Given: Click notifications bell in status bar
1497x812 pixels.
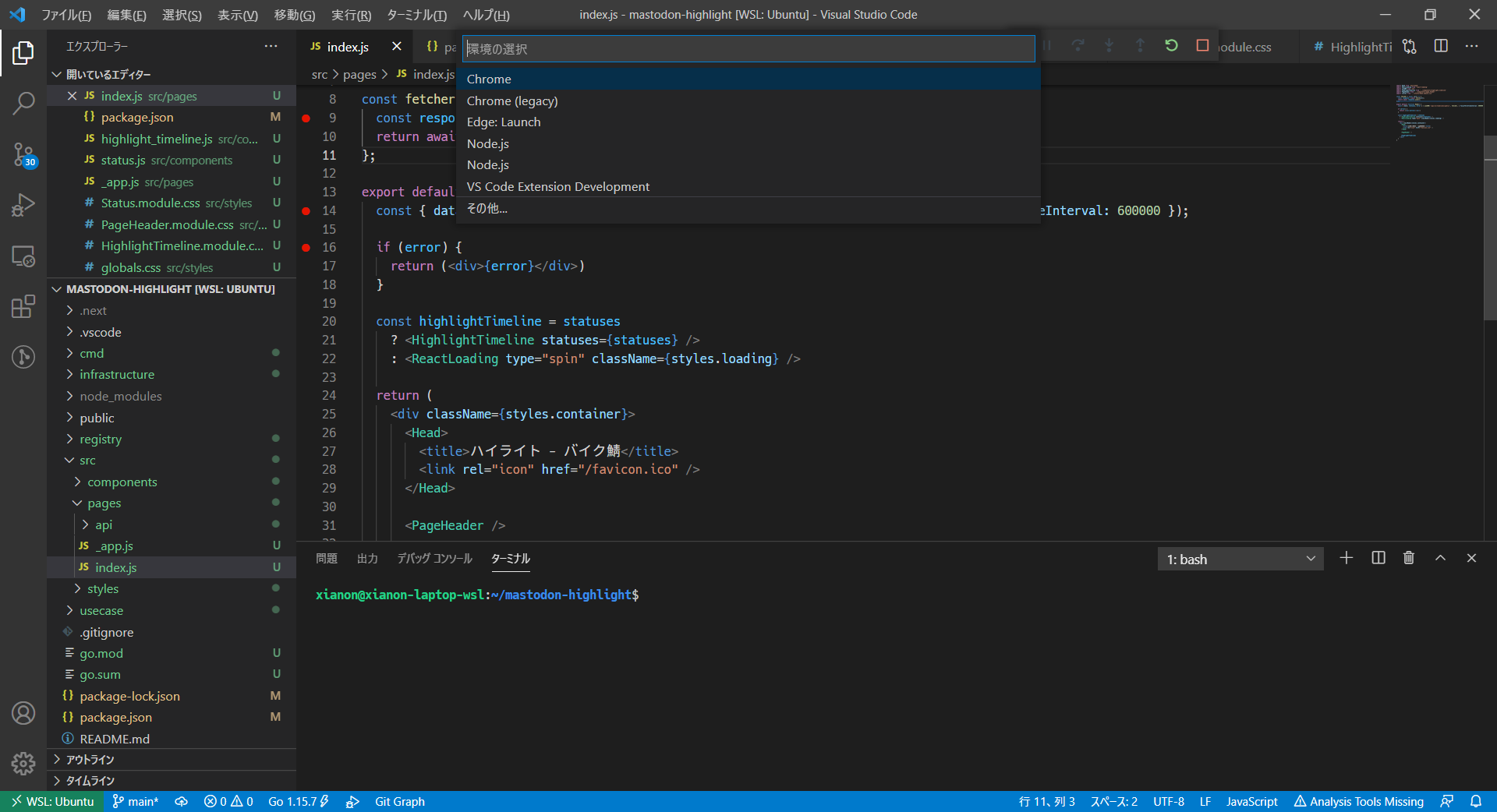Looking at the screenshot, I should [x=1476, y=801].
